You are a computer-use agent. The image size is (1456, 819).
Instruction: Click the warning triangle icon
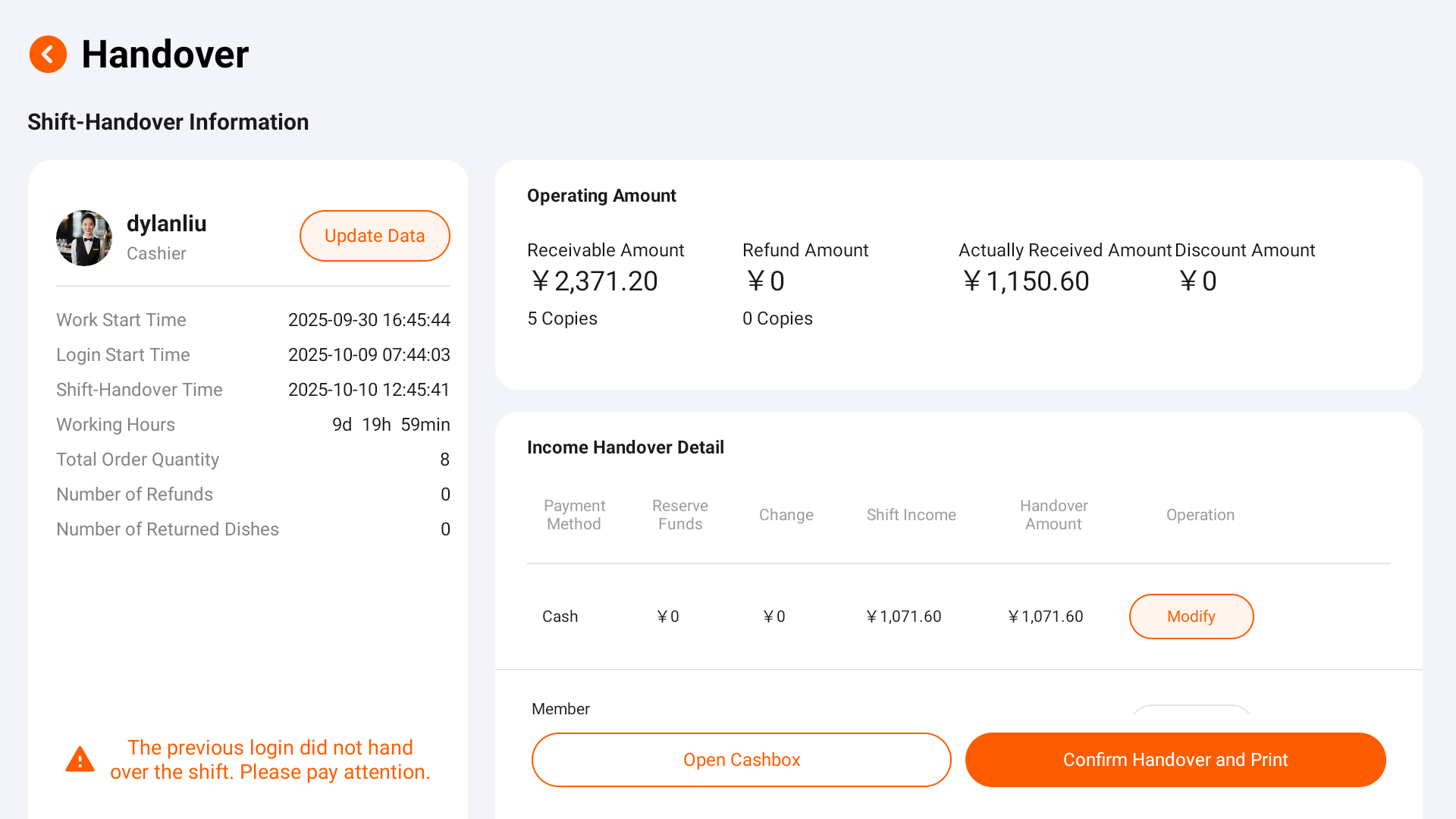pos(80,759)
